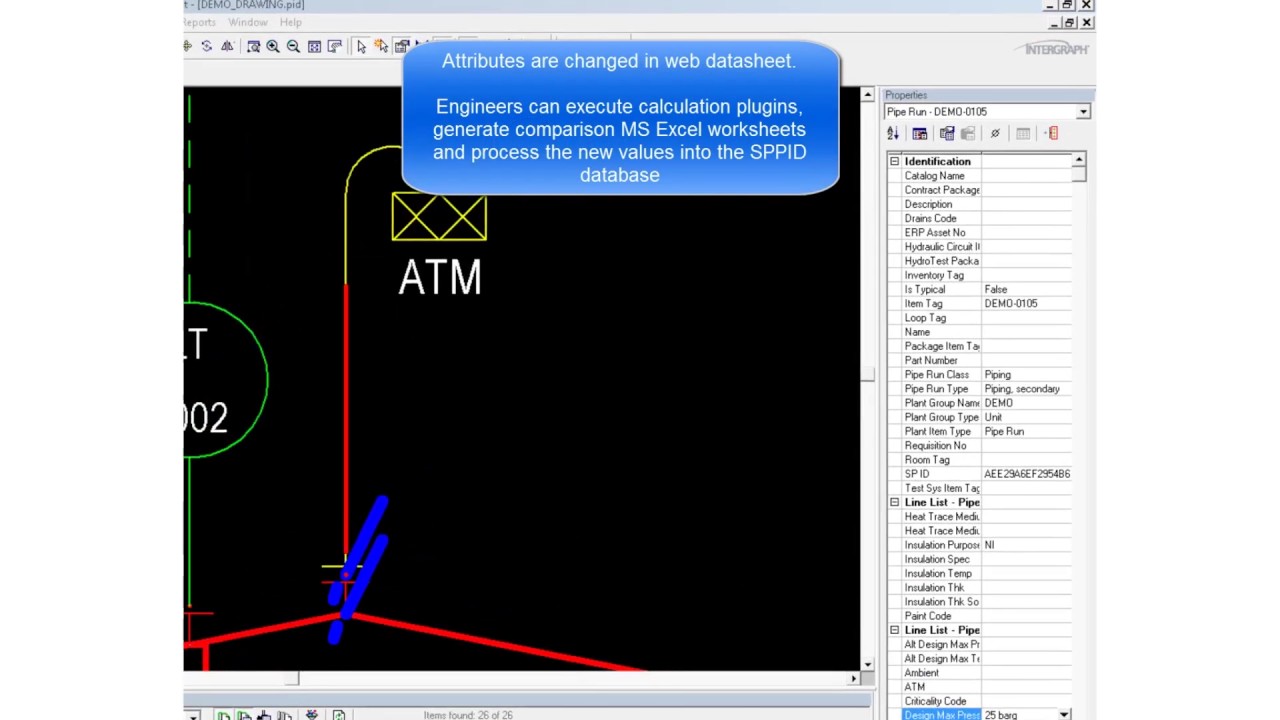Click the Mirror tool icon in toolbar

click(227, 46)
